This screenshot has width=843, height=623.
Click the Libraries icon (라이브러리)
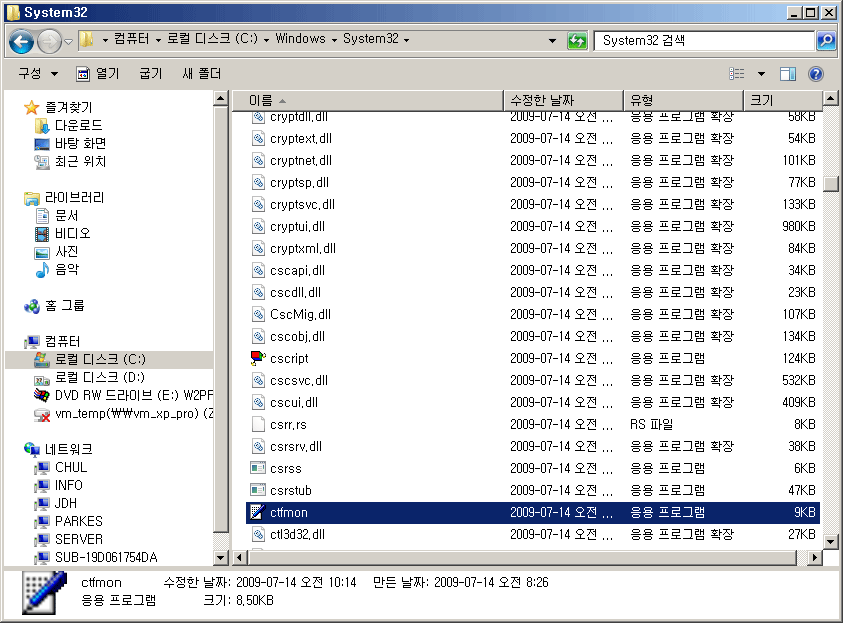(x=32, y=198)
